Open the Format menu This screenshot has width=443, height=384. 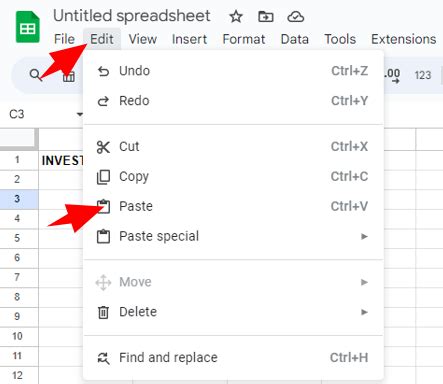tap(244, 39)
